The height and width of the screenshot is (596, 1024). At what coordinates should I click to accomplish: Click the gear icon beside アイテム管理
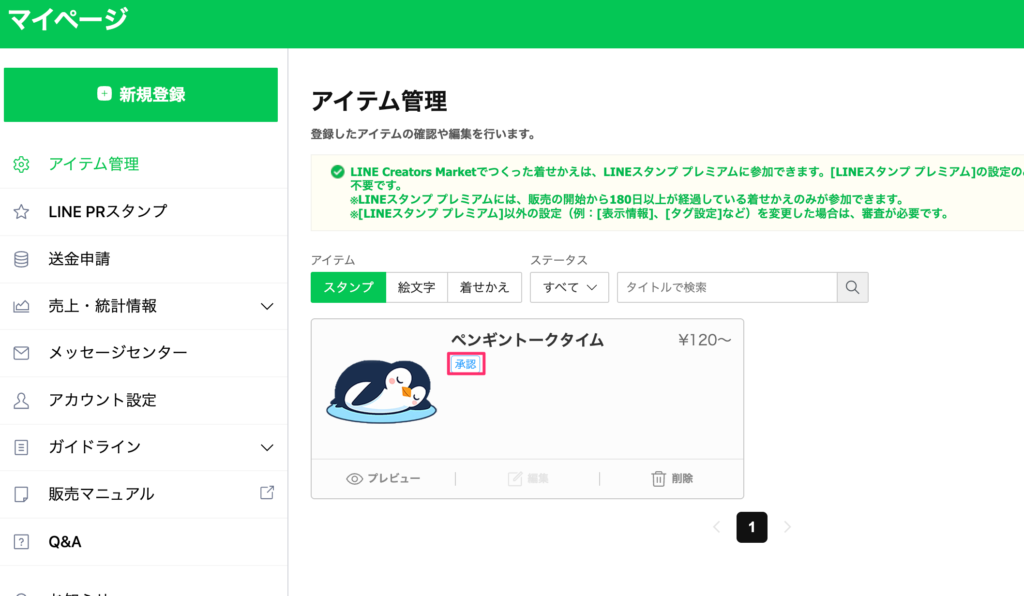click(21, 165)
